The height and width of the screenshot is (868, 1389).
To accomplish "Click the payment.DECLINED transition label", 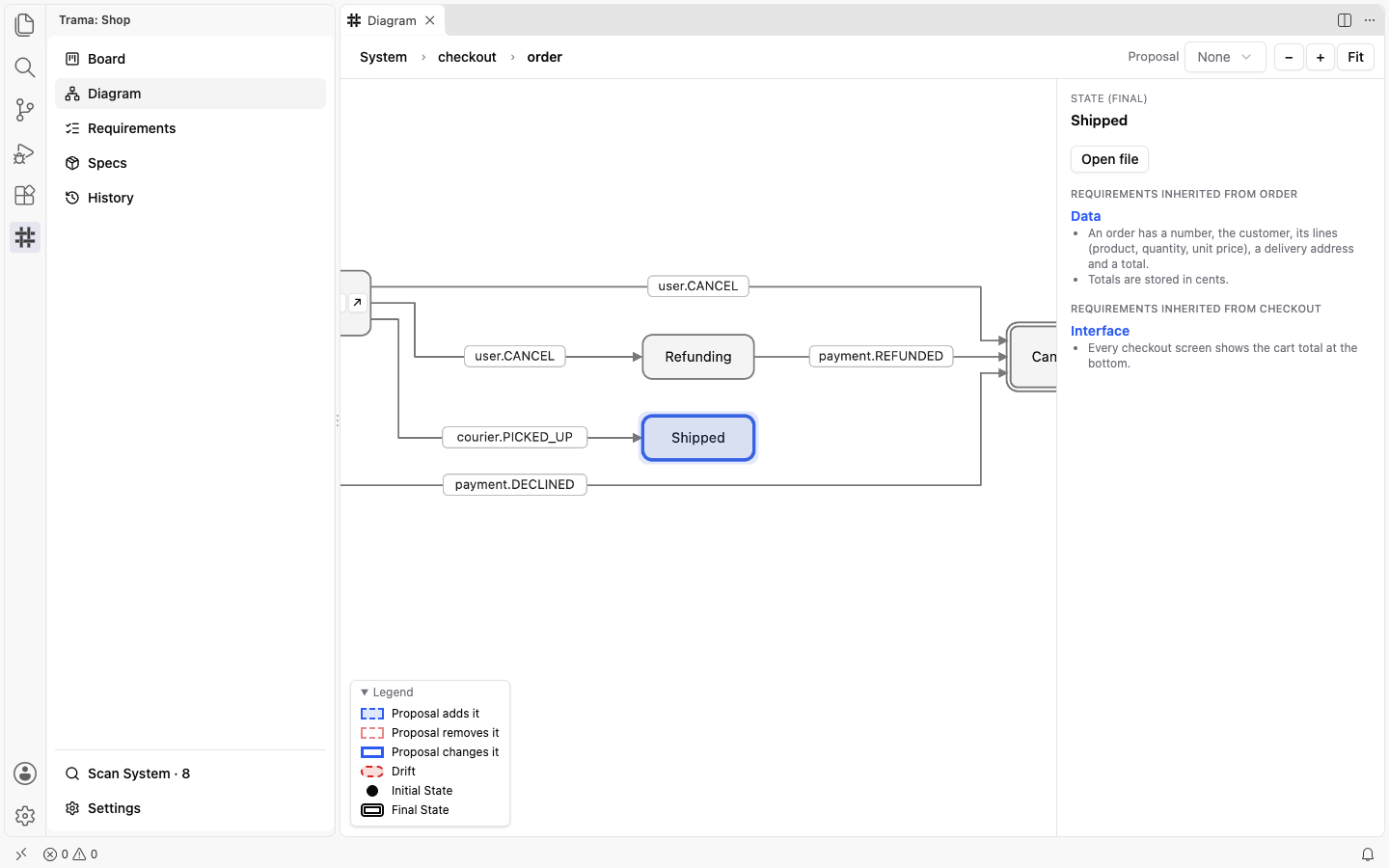I will click(x=515, y=484).
